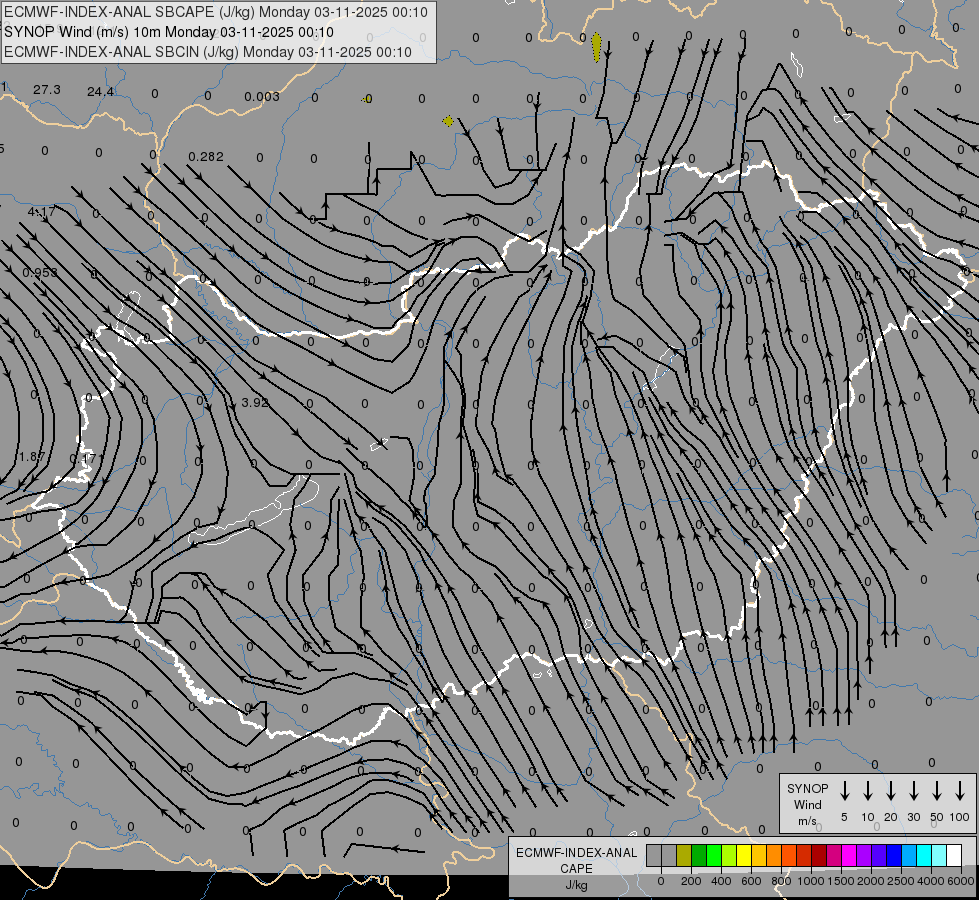The image size is (979, 900).
Task: Pick the map value 0.282
Action: [206, 156]
